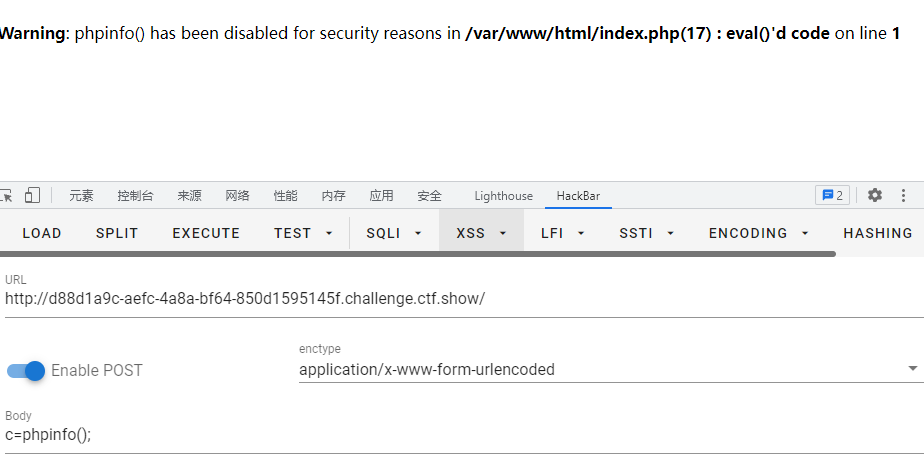Screen dimensions: 924x457
Task: Click into the Body input field
Action: click(x=460, y=435)
